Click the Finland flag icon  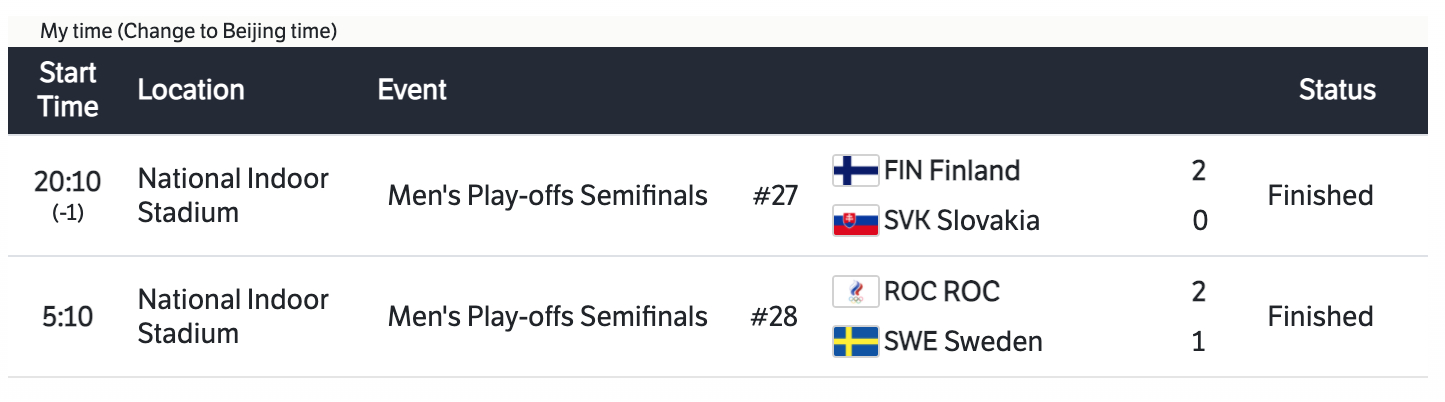(855, 171)
